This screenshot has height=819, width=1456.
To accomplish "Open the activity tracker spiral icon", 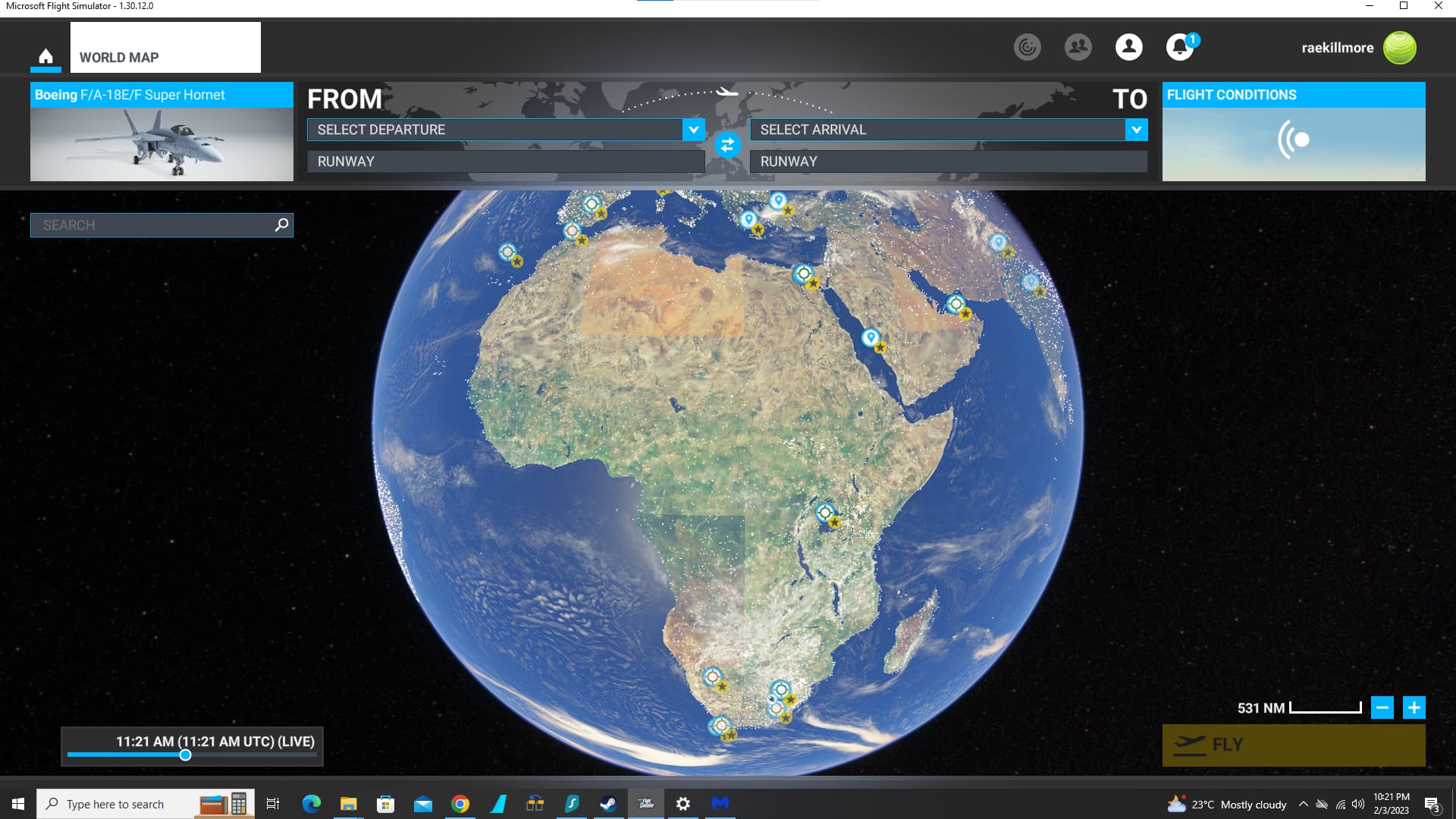I will tap(1028, 46).
